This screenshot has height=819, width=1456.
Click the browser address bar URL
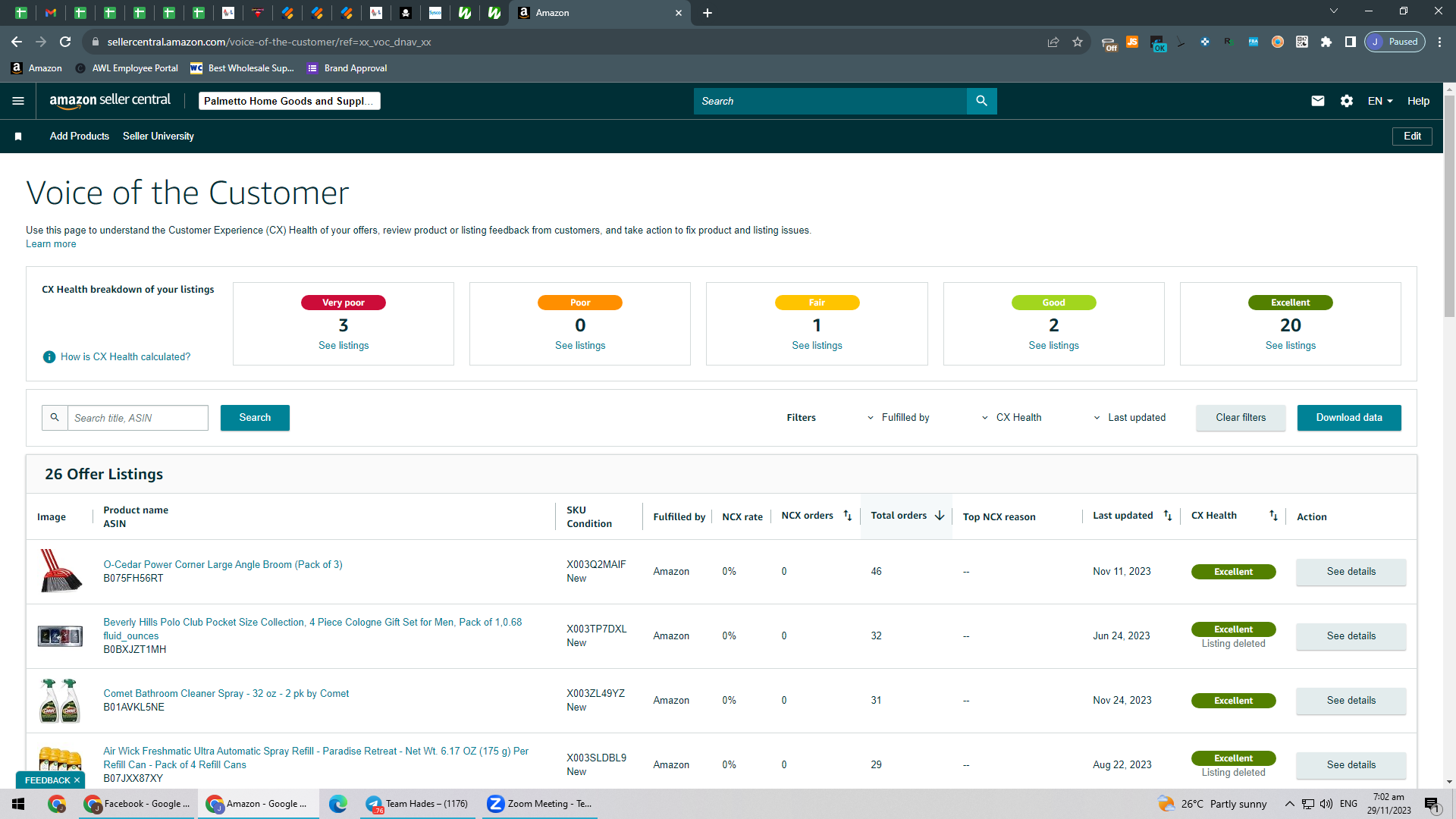point(269,42)
